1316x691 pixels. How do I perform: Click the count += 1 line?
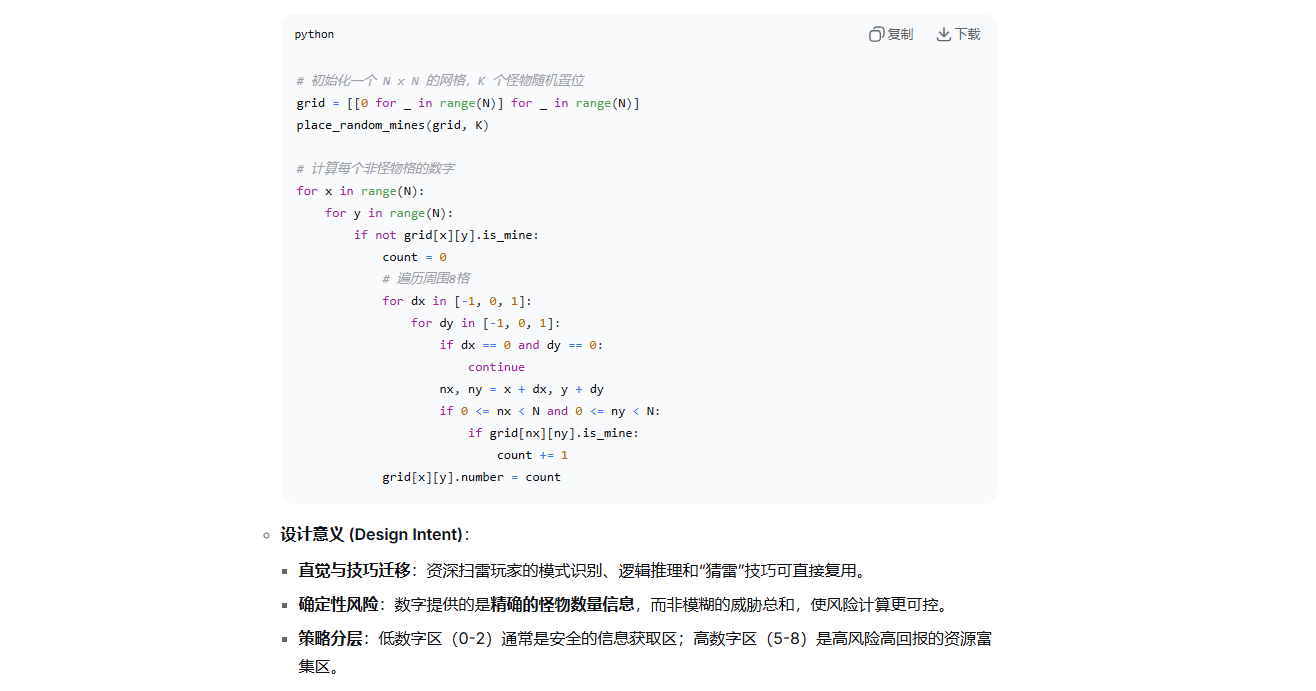click(532, 454)
